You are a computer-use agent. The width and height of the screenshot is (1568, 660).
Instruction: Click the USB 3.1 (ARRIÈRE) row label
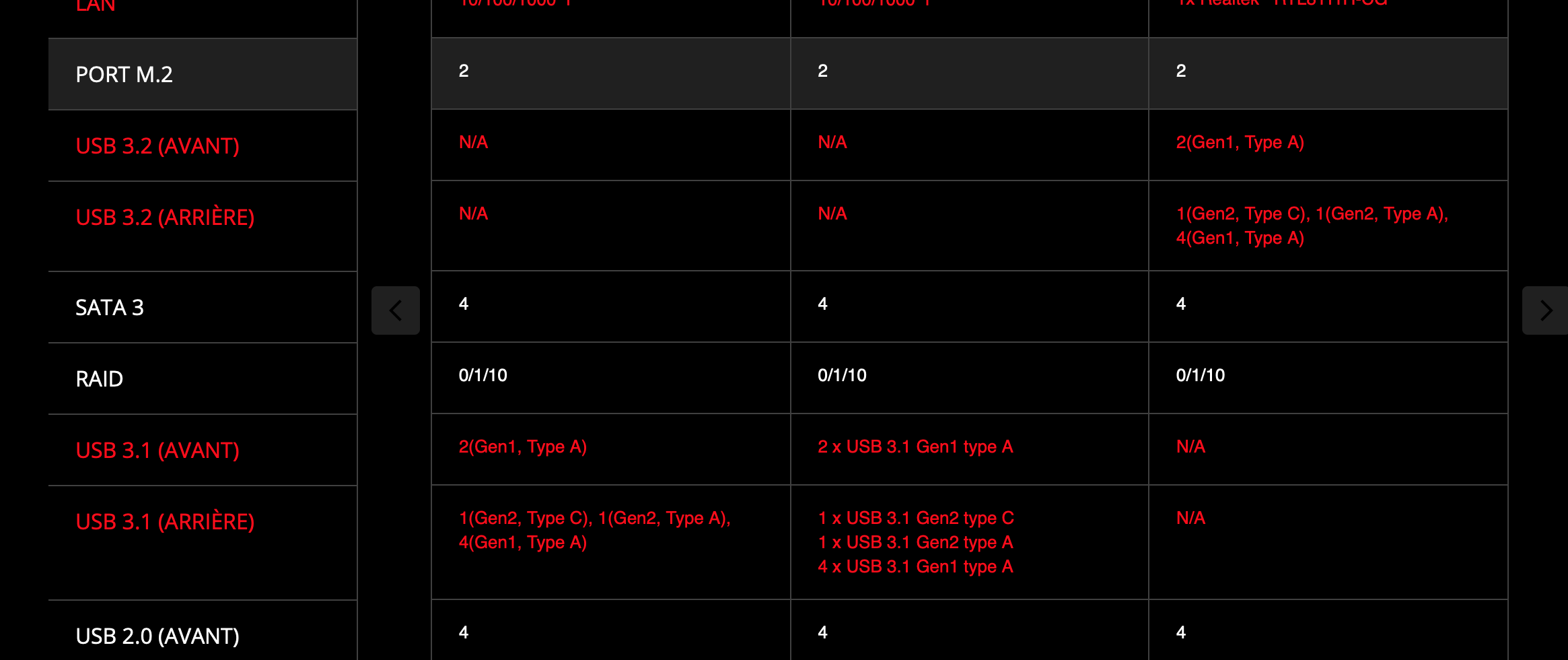[x=165, y=521]
